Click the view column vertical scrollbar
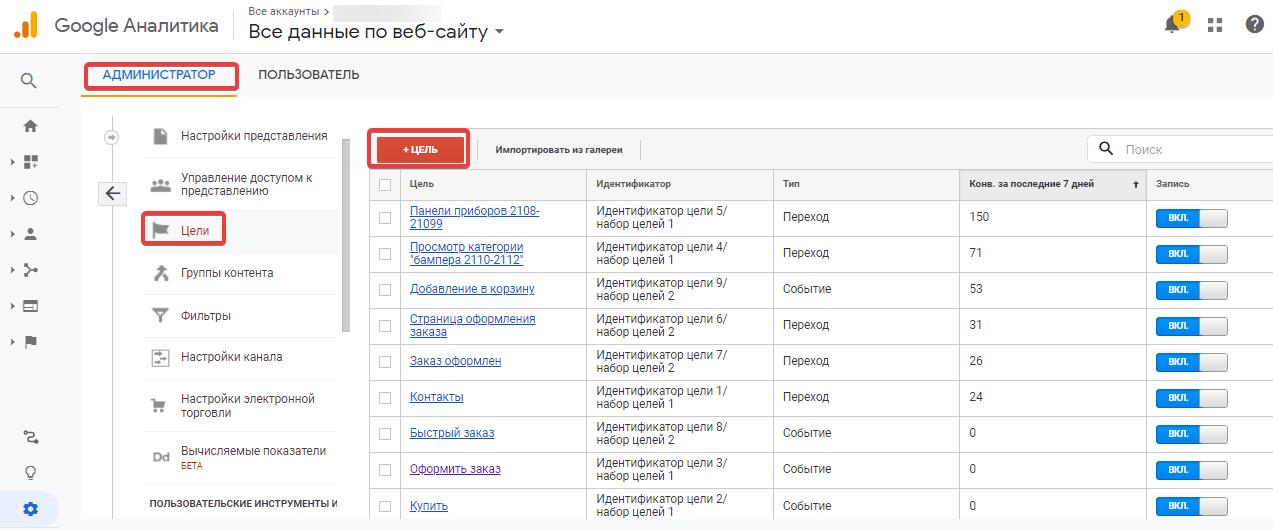1273x529 pixels. point(346,235)
